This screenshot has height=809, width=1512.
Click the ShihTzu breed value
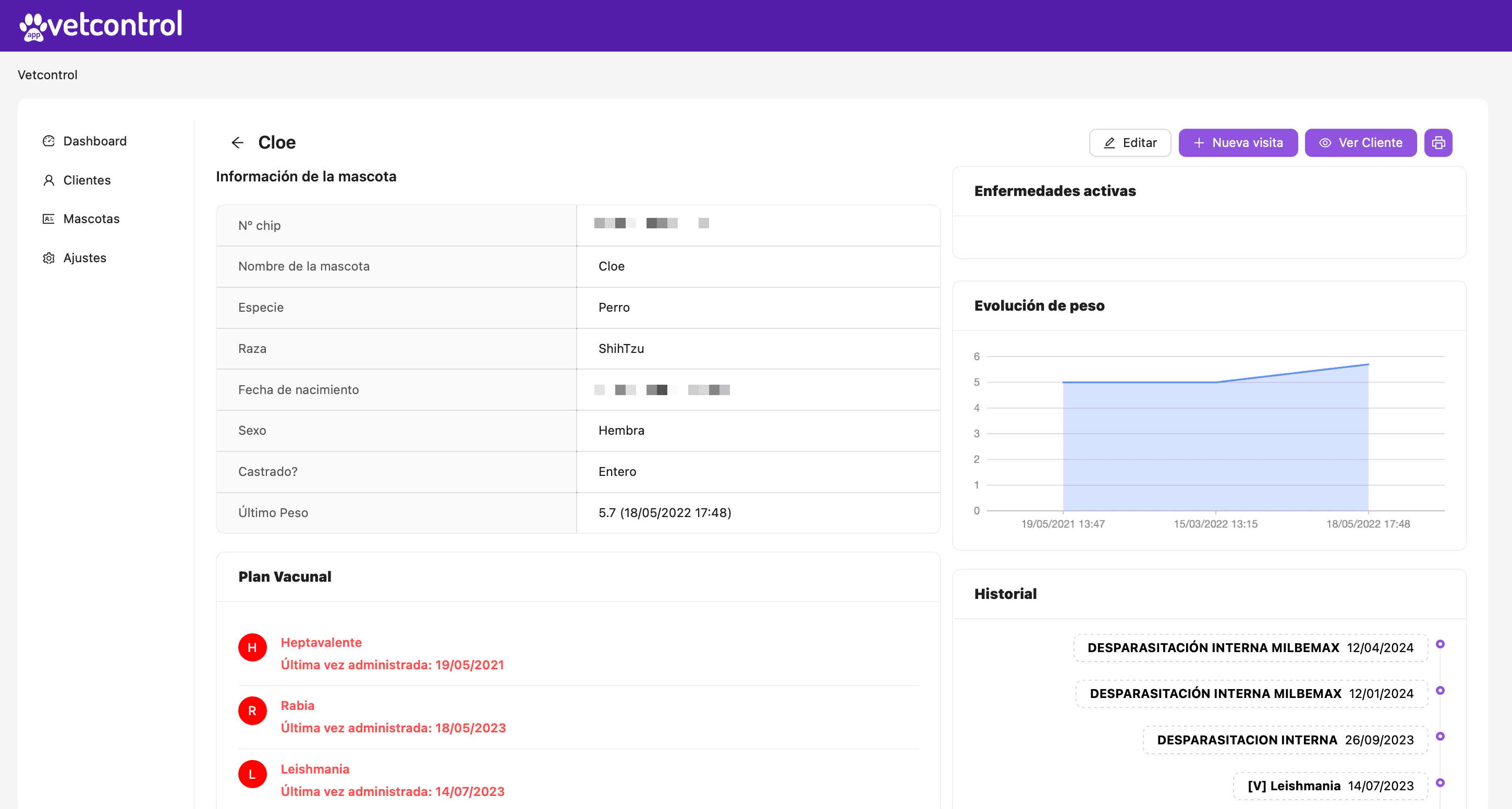click(x=621, y=349)
